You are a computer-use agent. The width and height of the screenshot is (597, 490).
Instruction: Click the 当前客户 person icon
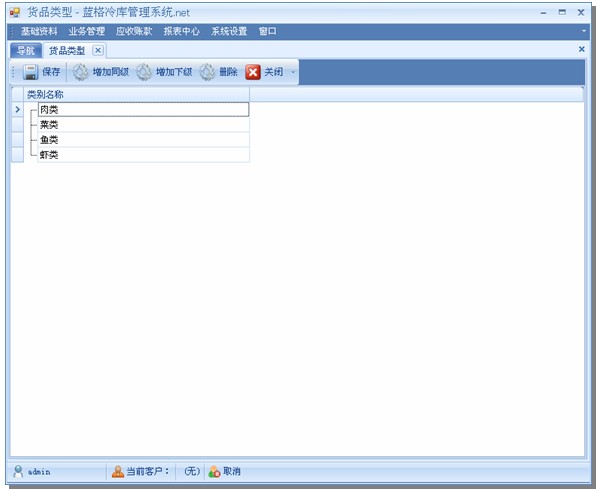(x=118, y=471)
